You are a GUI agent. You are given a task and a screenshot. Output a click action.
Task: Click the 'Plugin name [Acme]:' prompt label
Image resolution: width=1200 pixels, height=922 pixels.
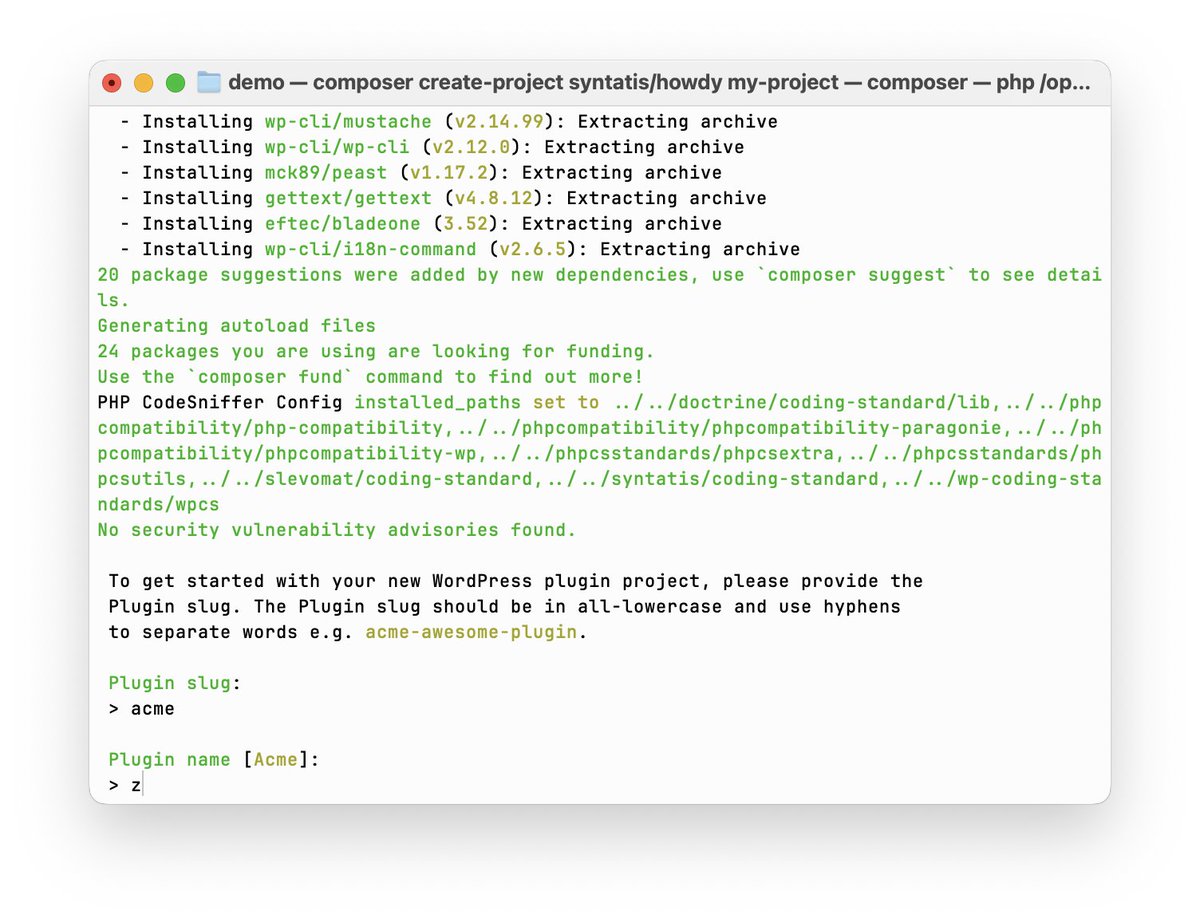coord(214,760)
